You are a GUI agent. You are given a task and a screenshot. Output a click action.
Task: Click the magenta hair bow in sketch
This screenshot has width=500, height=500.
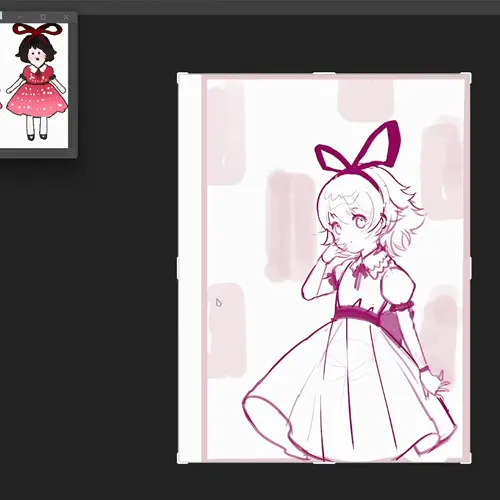coord(358,148)
